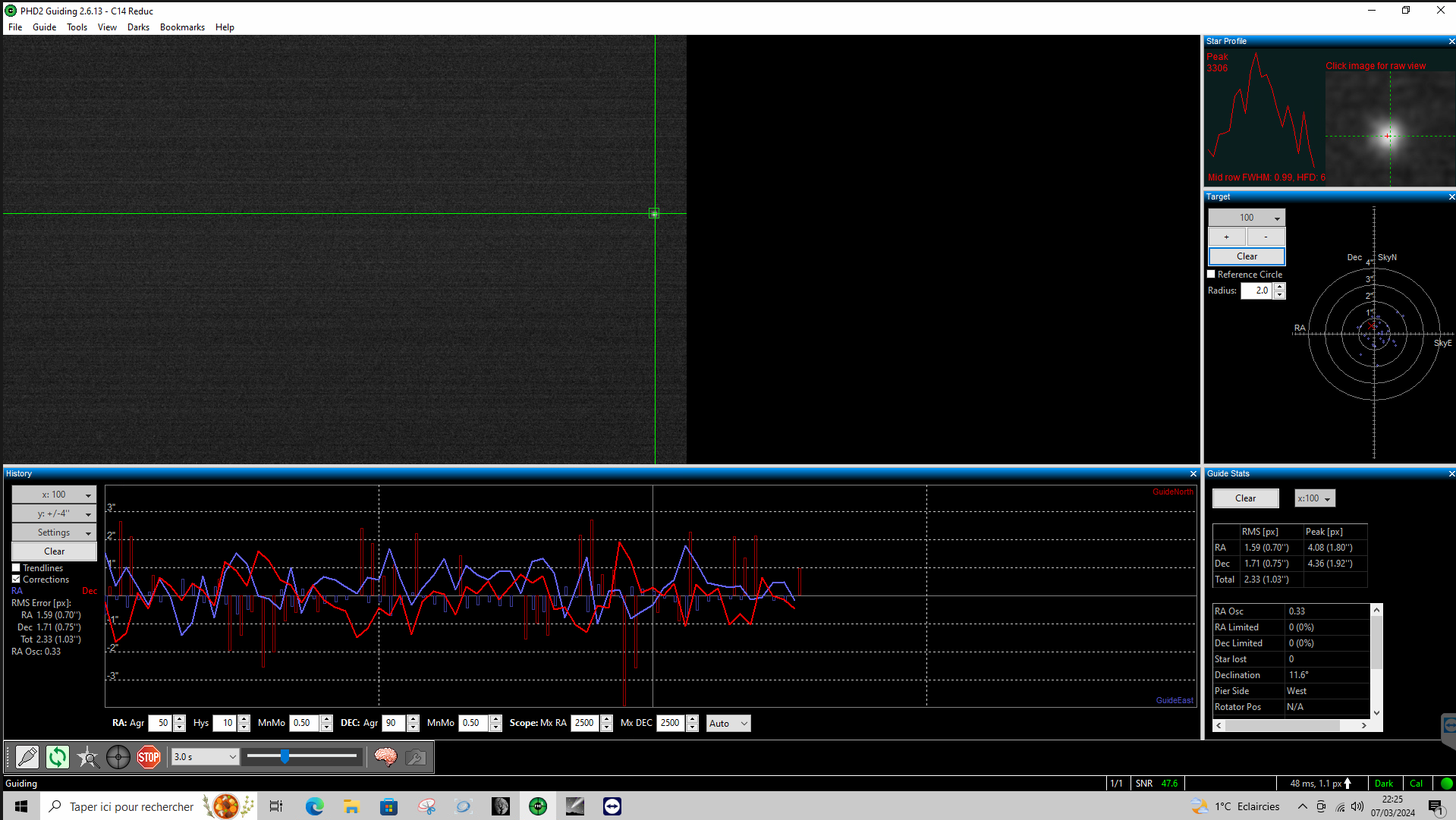Open camera settings icon in toolbar
1456x820 pixels.
coord(416,756)
